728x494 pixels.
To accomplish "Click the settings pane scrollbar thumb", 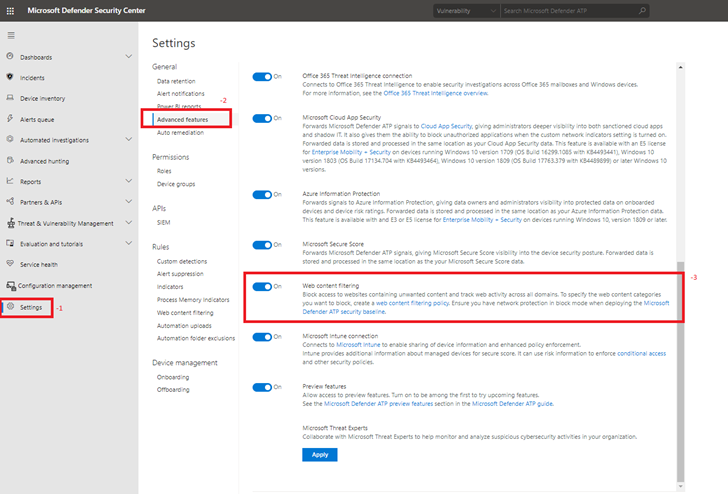I will [681, 371].
